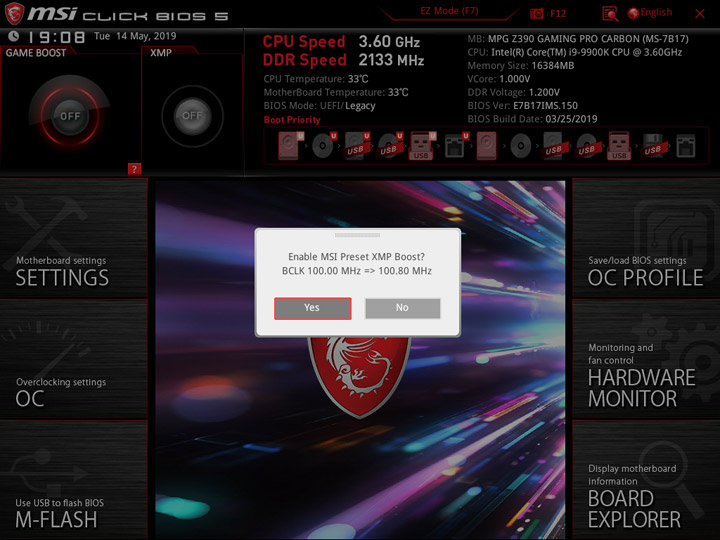Select legacy USB key boot device
720x540 pixels.
coord(619,146)
